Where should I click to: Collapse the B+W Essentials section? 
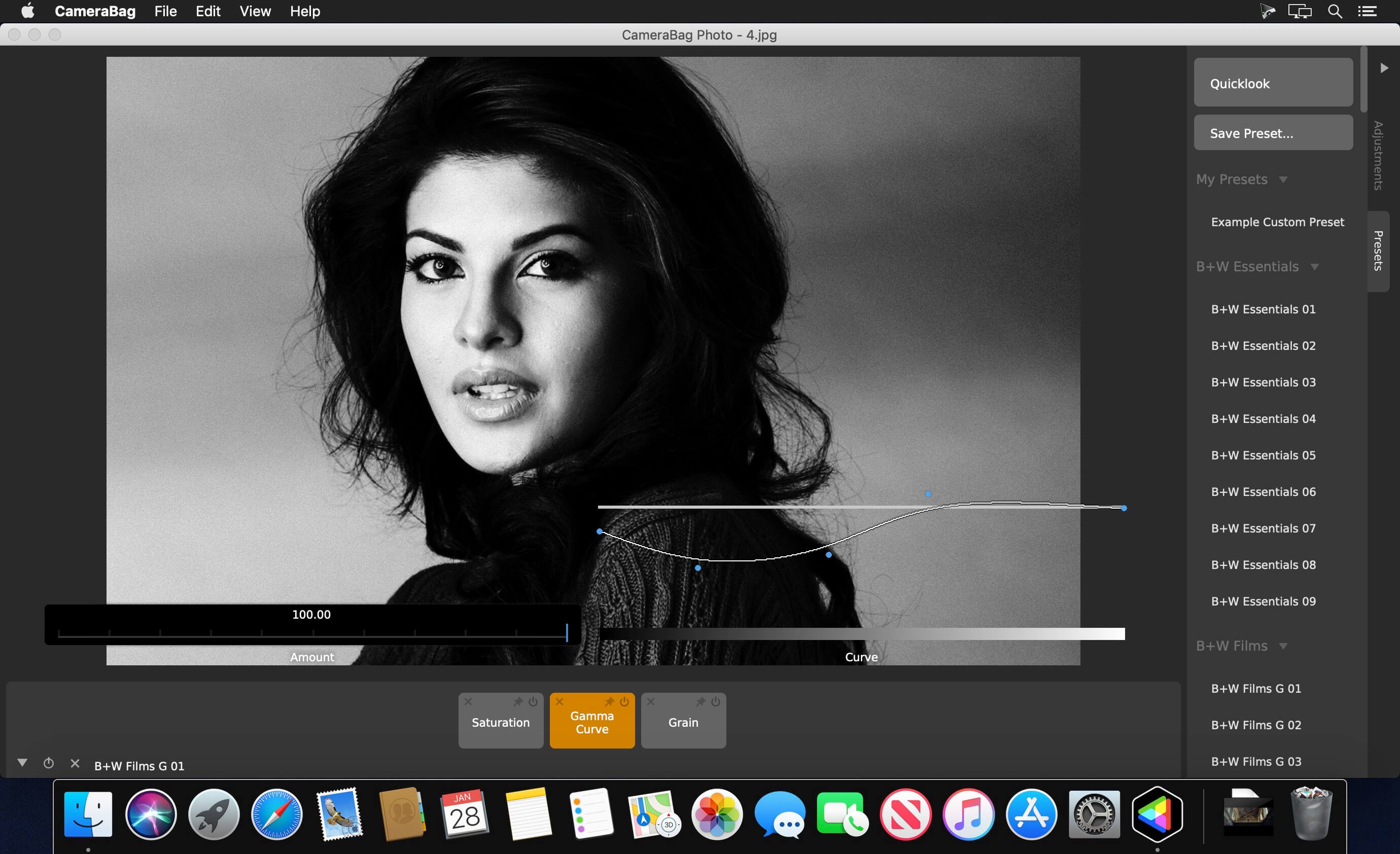(x=1314, y=267)
